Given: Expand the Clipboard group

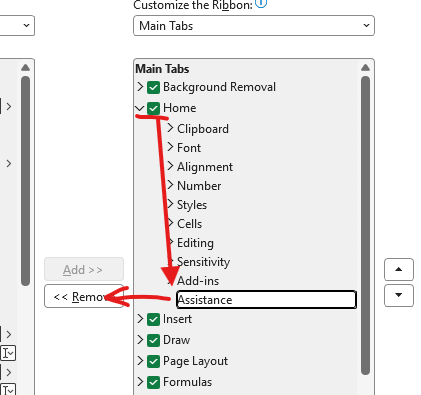Looking at the screenshot, I should click(x=170, y=128).
